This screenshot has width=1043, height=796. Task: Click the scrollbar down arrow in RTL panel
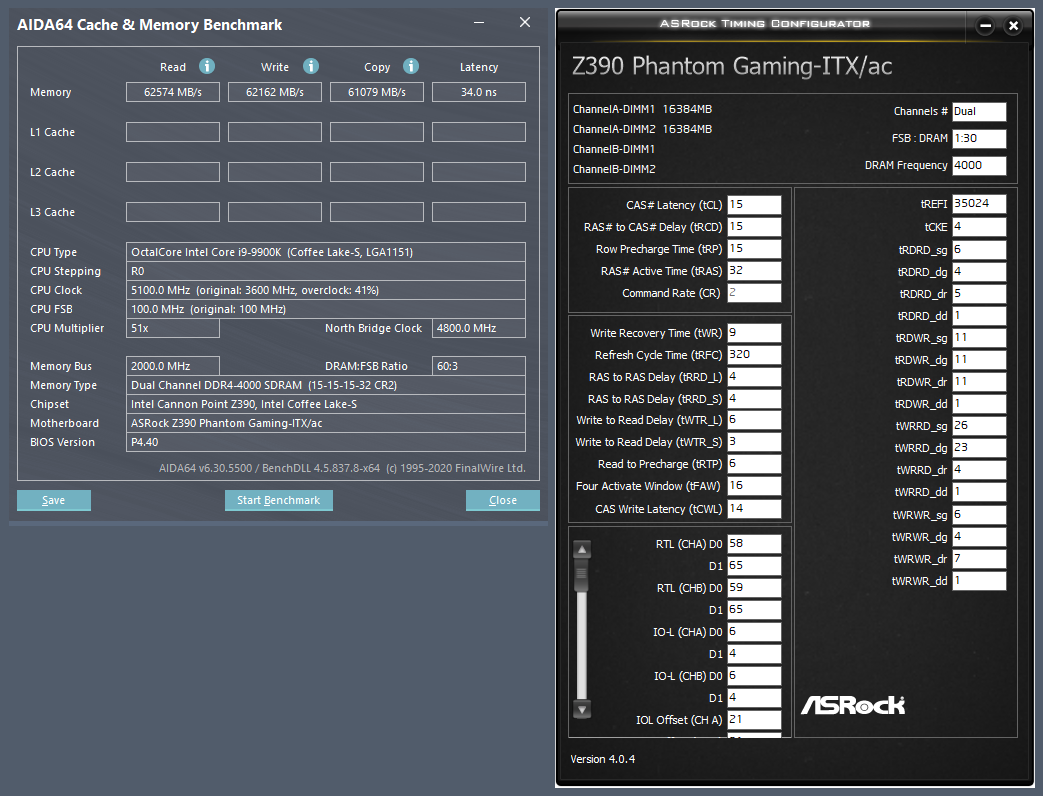click(582, 710)
